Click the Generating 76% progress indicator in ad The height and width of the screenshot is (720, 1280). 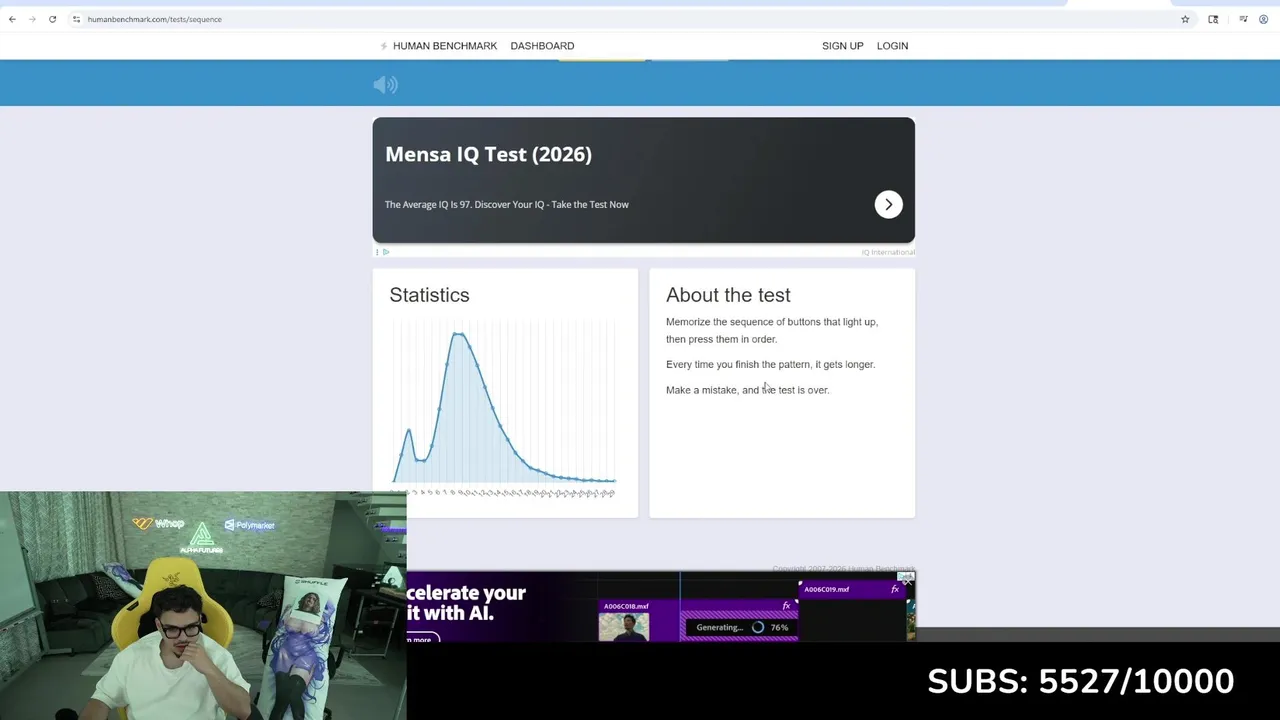[x=740, y=627]
